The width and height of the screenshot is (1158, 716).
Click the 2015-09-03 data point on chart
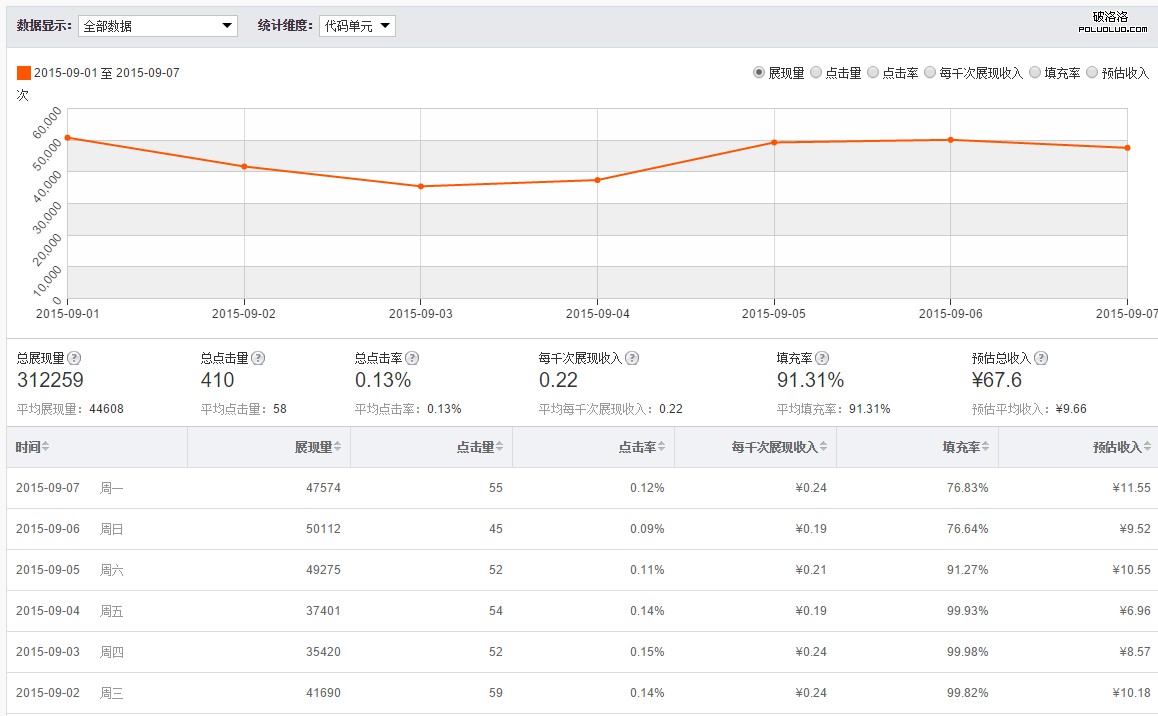point(421,186)
